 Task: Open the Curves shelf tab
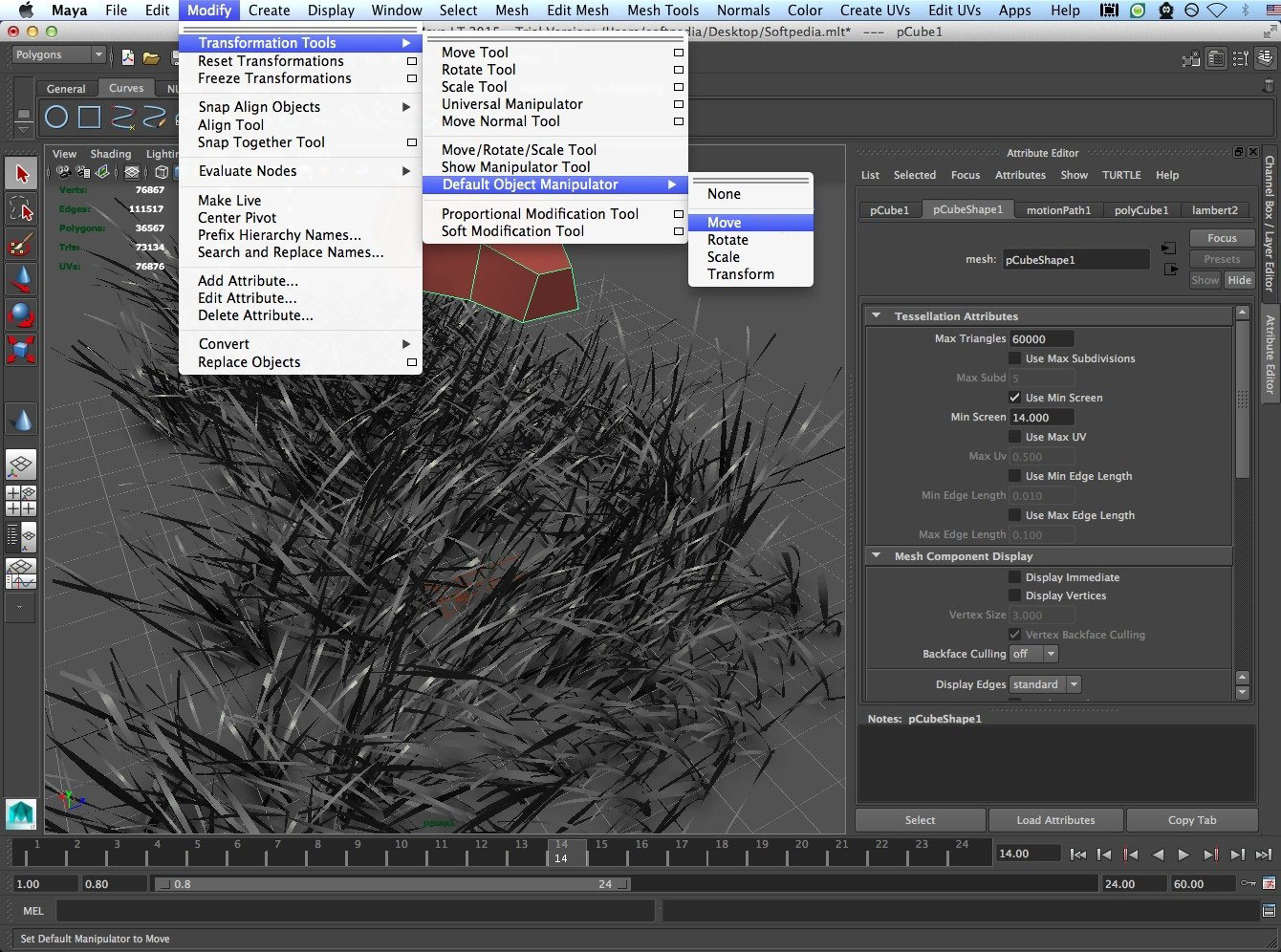point(126,88)
